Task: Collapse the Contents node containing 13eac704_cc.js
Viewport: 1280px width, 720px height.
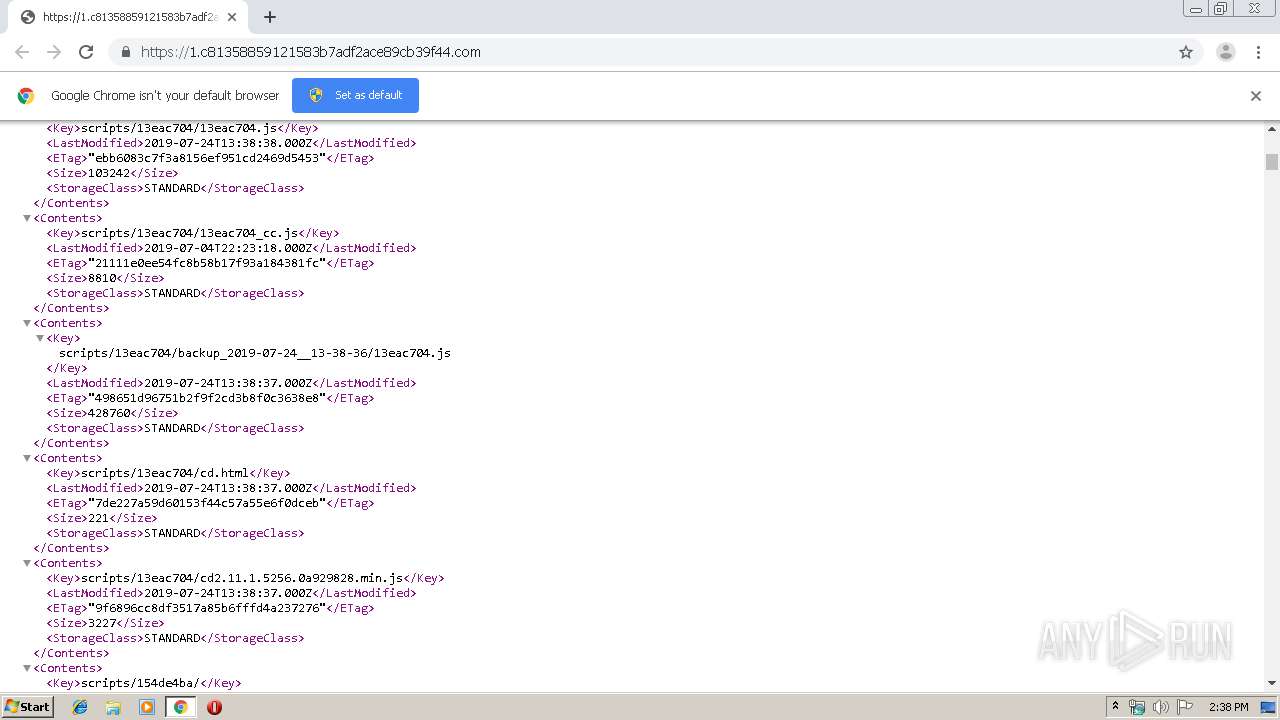Action: coord(27,218)
